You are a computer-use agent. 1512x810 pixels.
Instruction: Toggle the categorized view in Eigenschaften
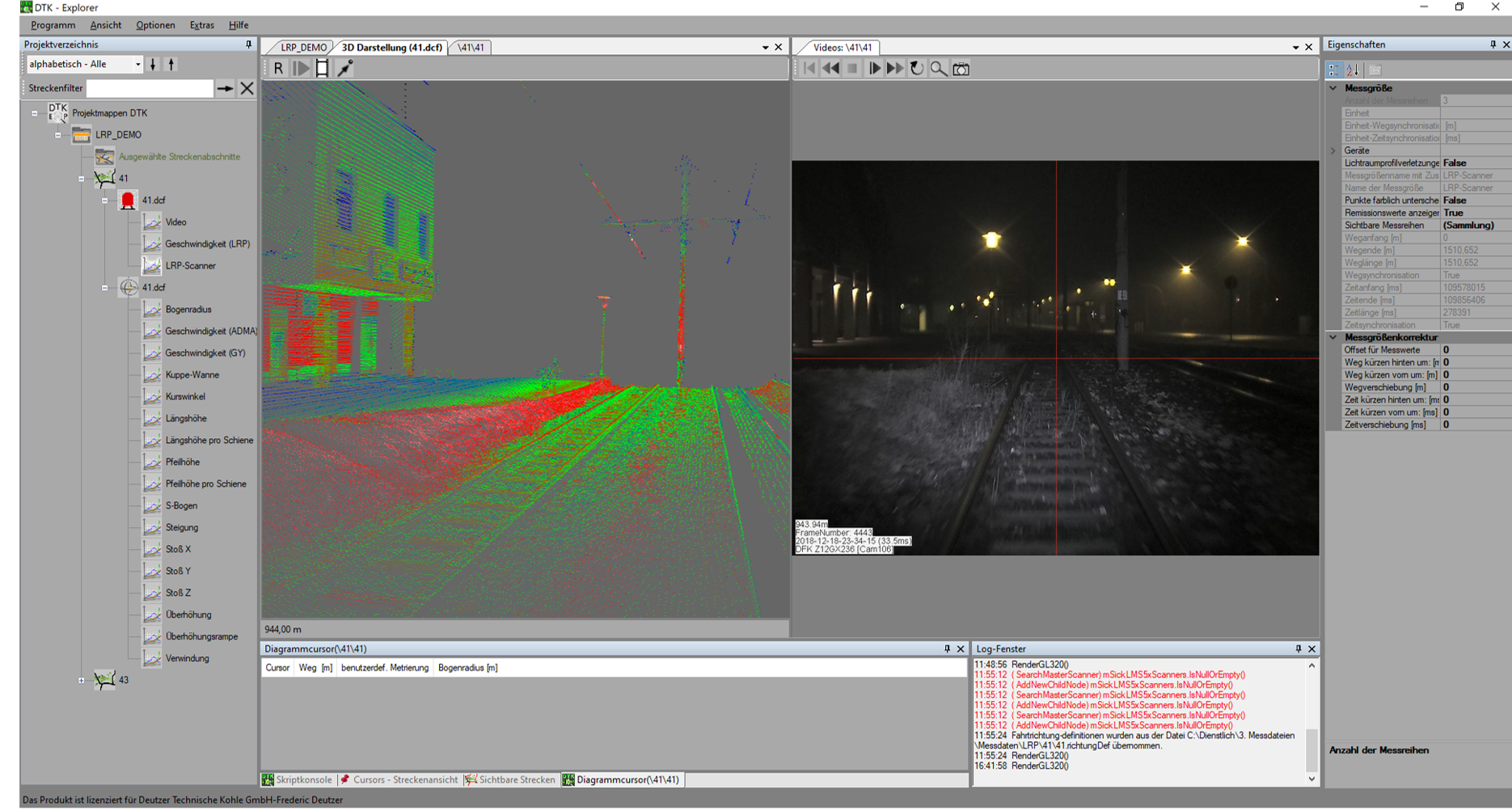pos(1334,70)
